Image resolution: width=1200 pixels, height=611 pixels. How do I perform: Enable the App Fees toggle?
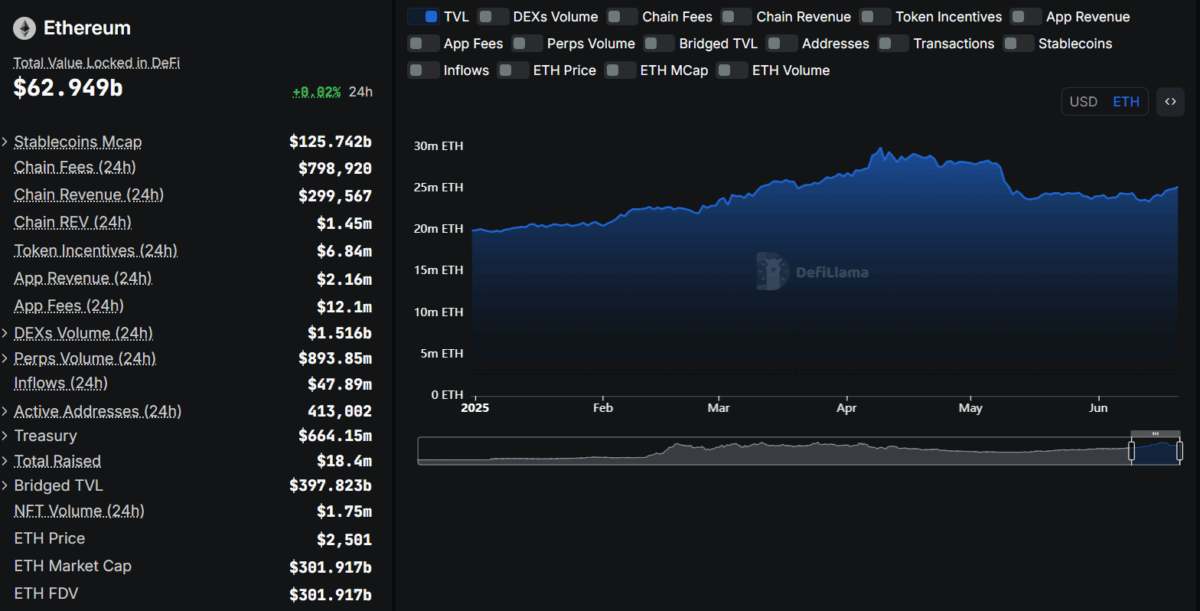423,43
